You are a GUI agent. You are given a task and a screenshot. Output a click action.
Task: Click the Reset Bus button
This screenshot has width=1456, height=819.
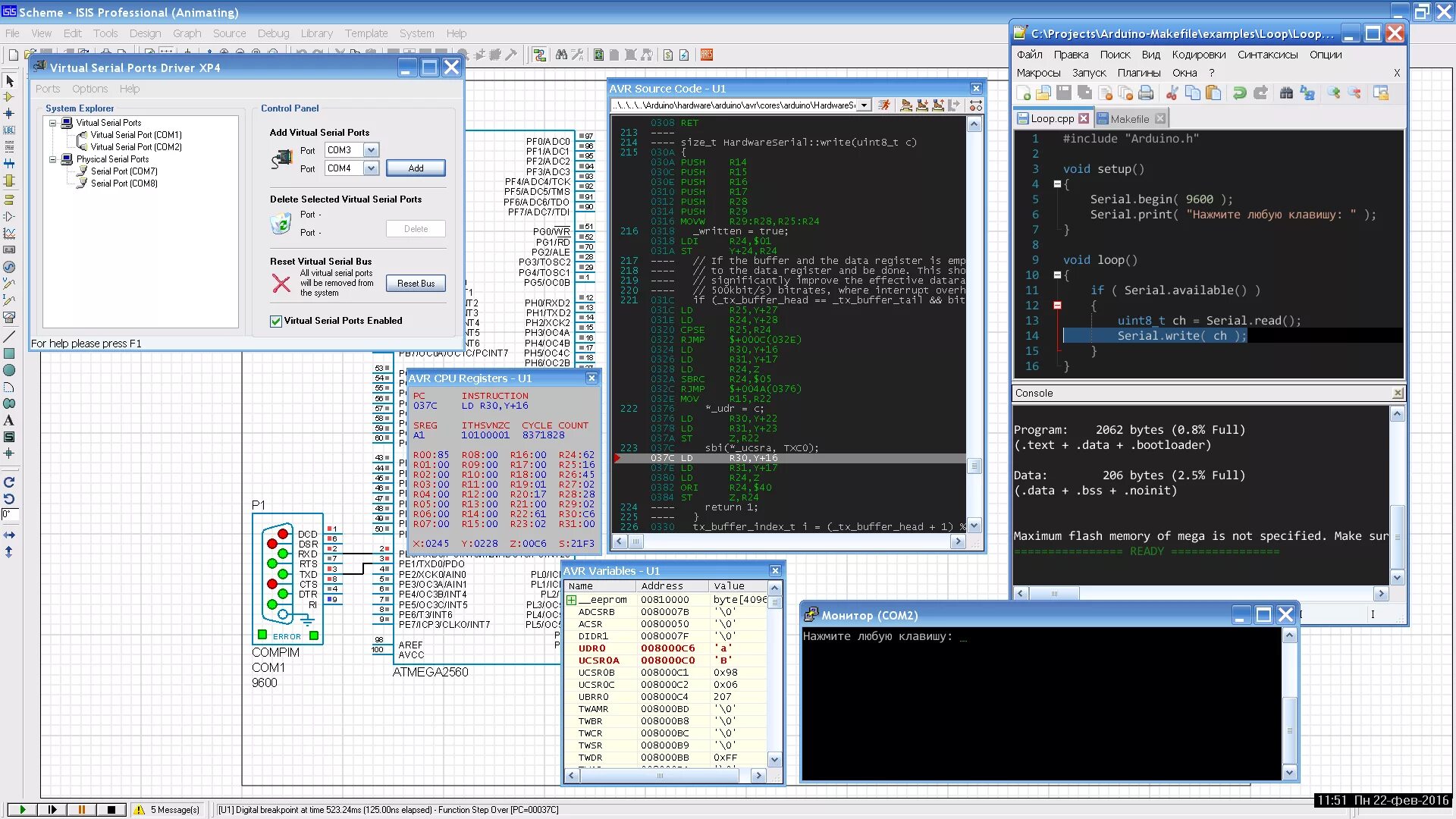tap(416, 284)
